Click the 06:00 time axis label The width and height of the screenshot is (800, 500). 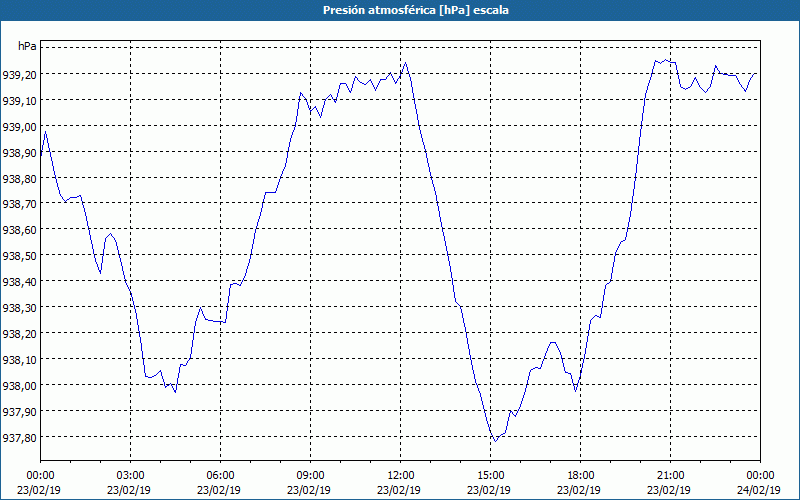(x=220, y=476)
